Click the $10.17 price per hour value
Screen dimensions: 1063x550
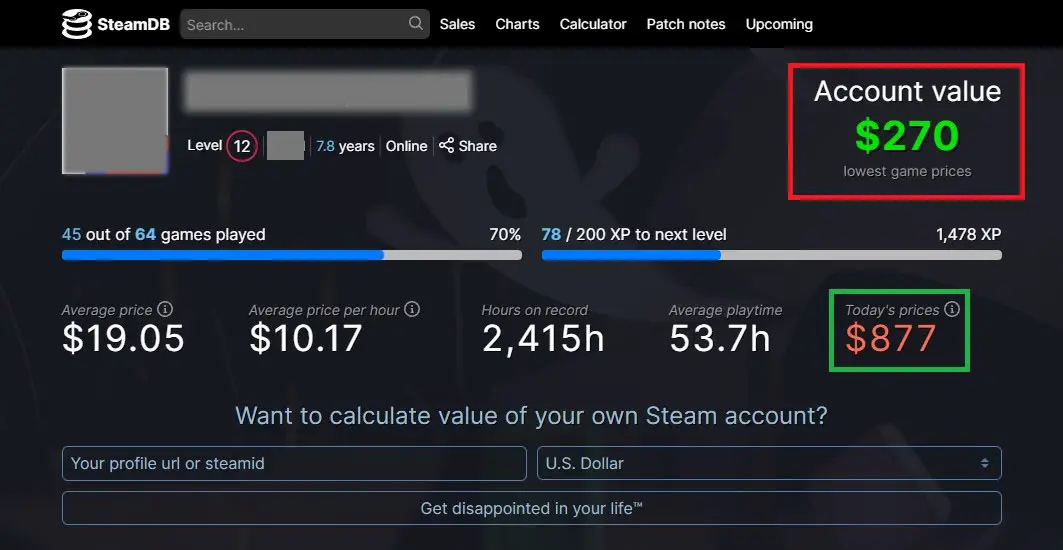(x=306, y=338)
